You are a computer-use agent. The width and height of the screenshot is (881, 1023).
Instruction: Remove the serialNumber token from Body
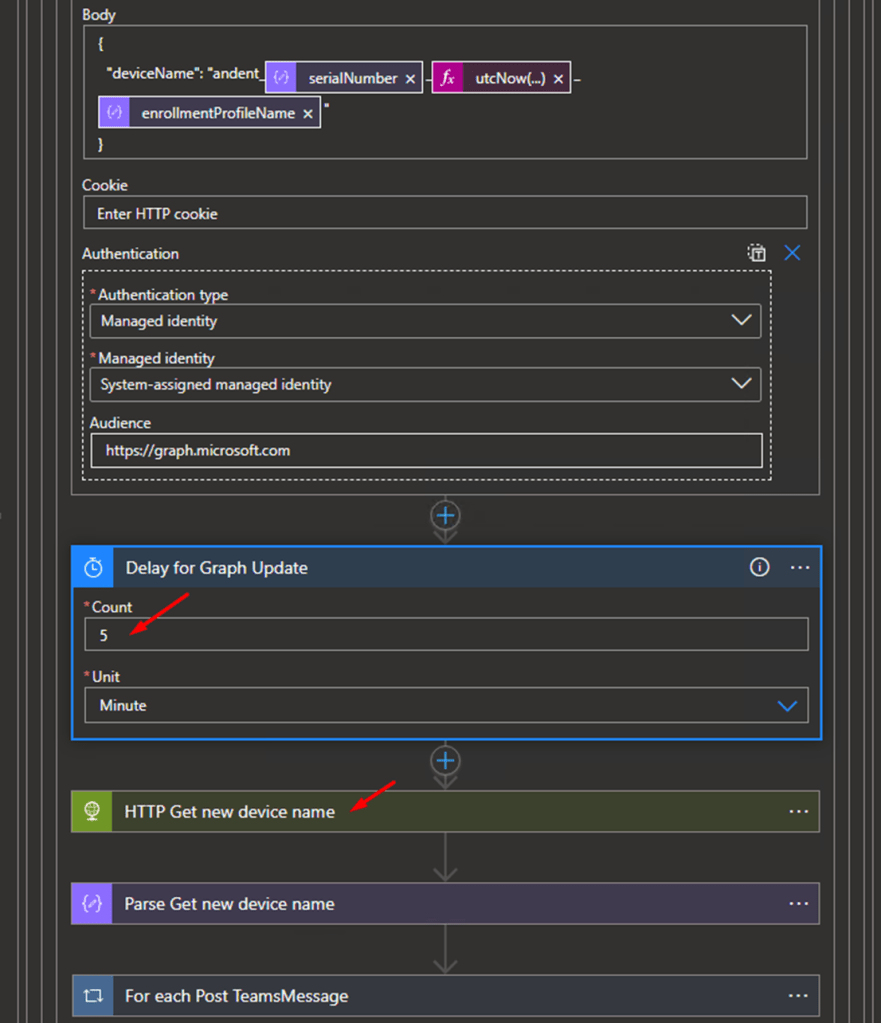click(410, 79)
